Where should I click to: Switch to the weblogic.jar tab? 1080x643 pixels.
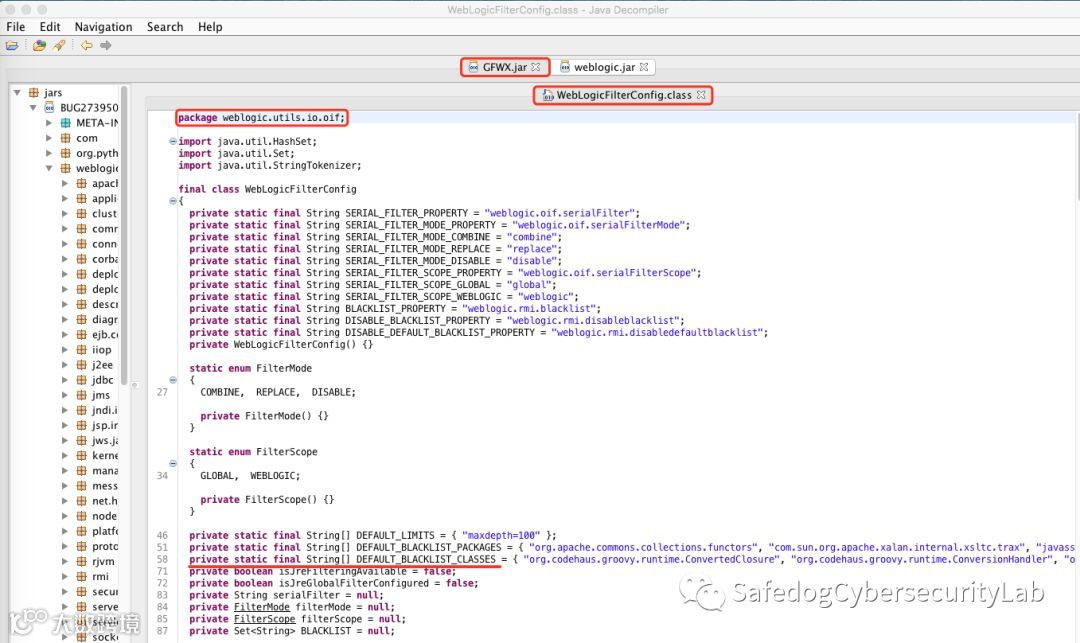click(x=604, y=67)
